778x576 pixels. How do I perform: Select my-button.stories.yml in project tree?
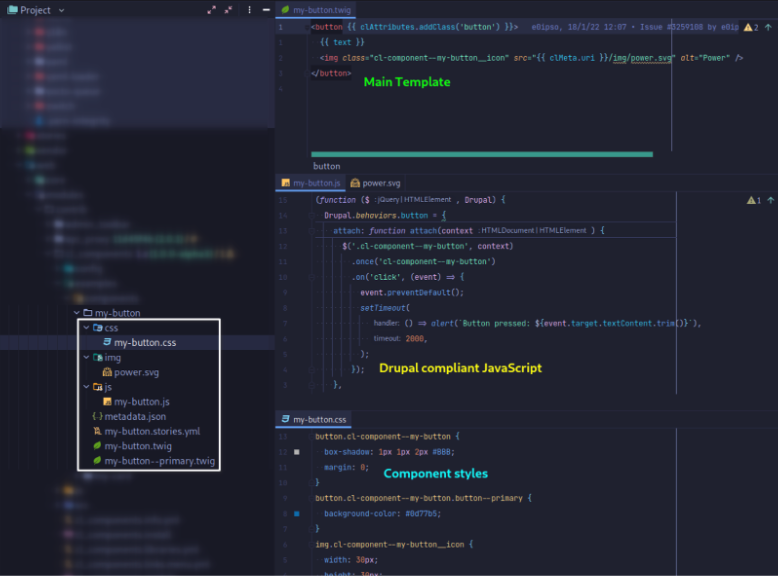(x=151, y=431)
